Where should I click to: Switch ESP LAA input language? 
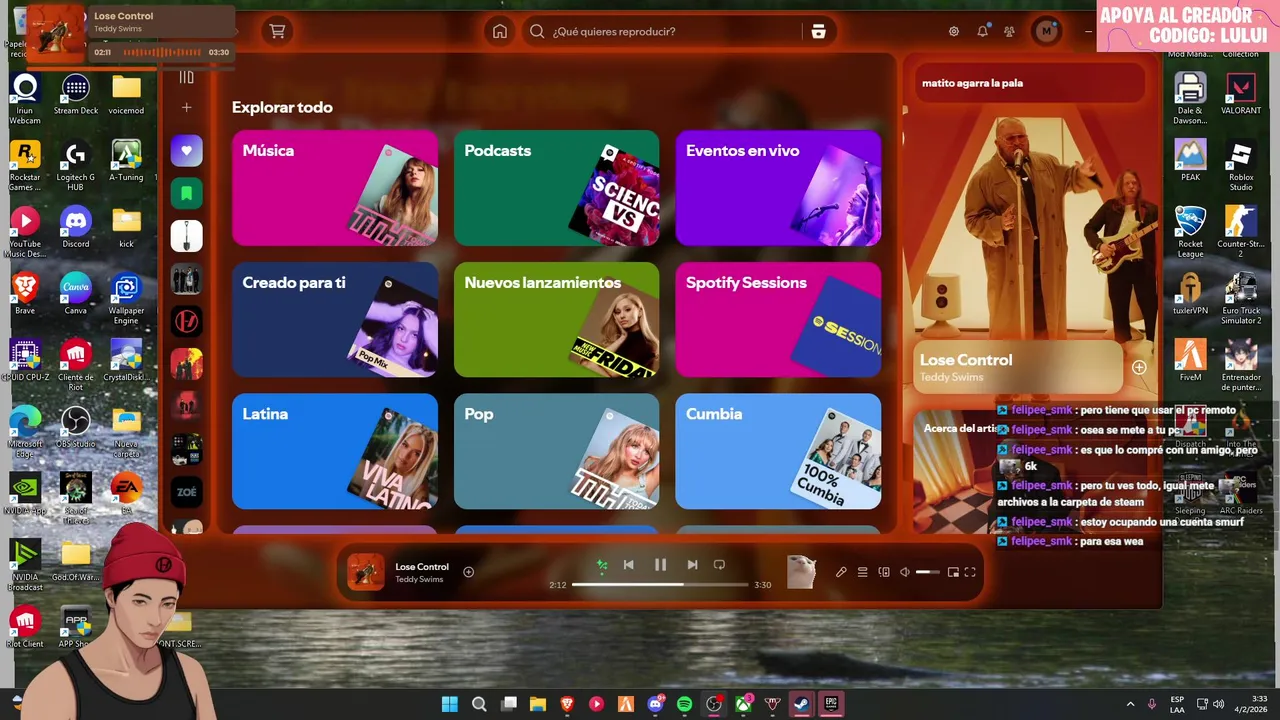coord(1177,704)
